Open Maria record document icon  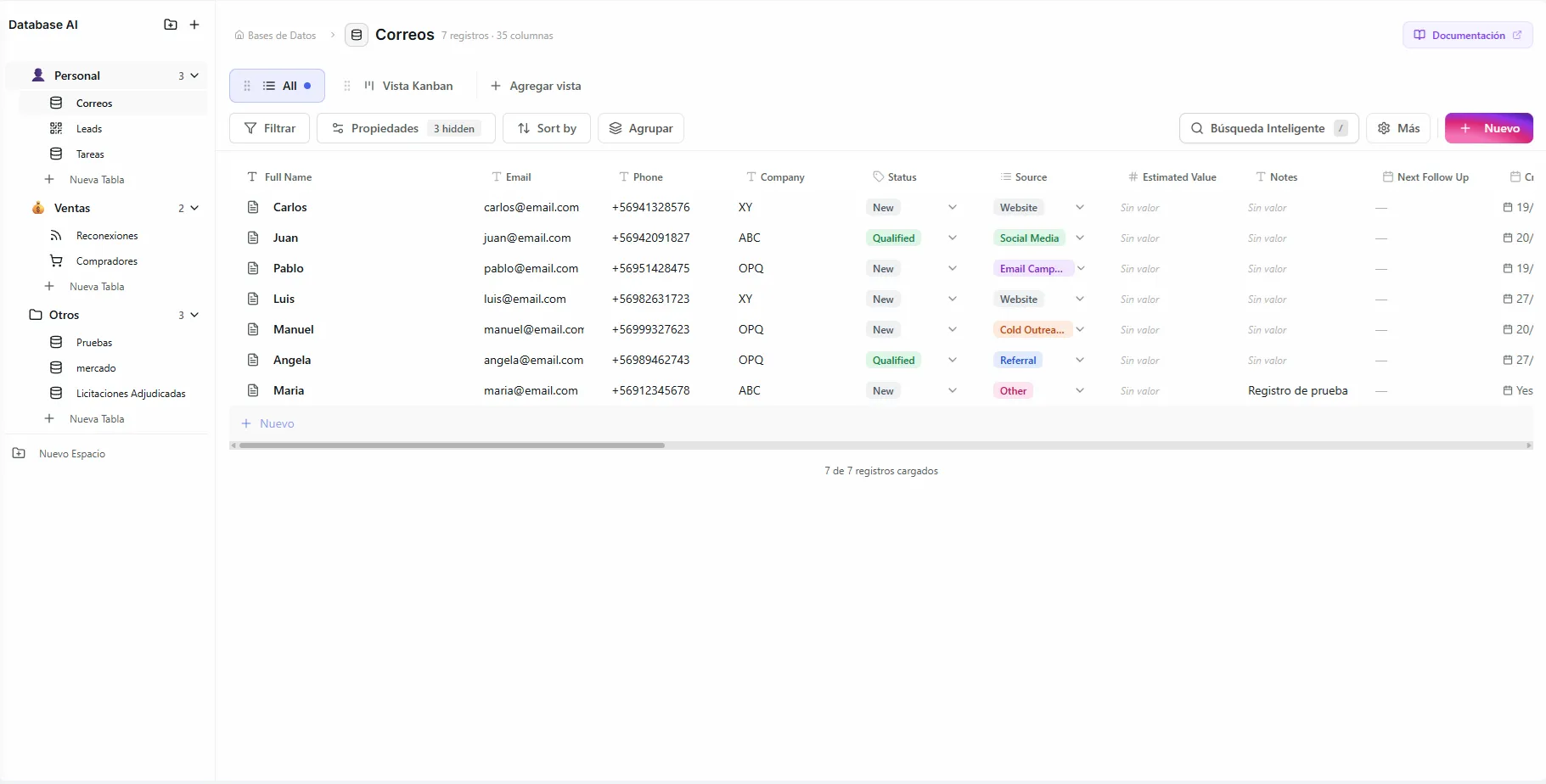252,390
